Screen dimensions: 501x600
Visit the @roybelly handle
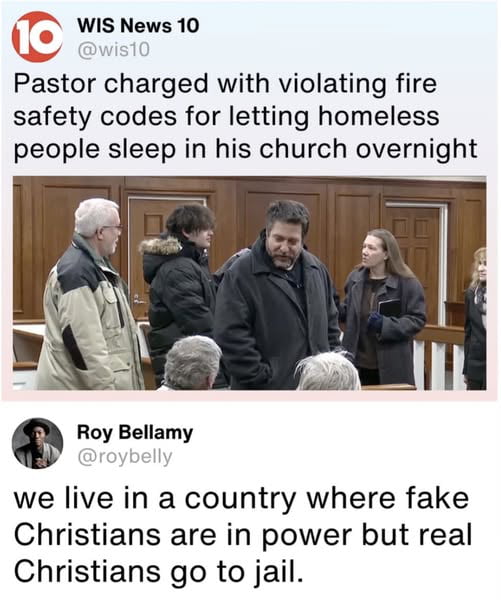pos(125,457)
